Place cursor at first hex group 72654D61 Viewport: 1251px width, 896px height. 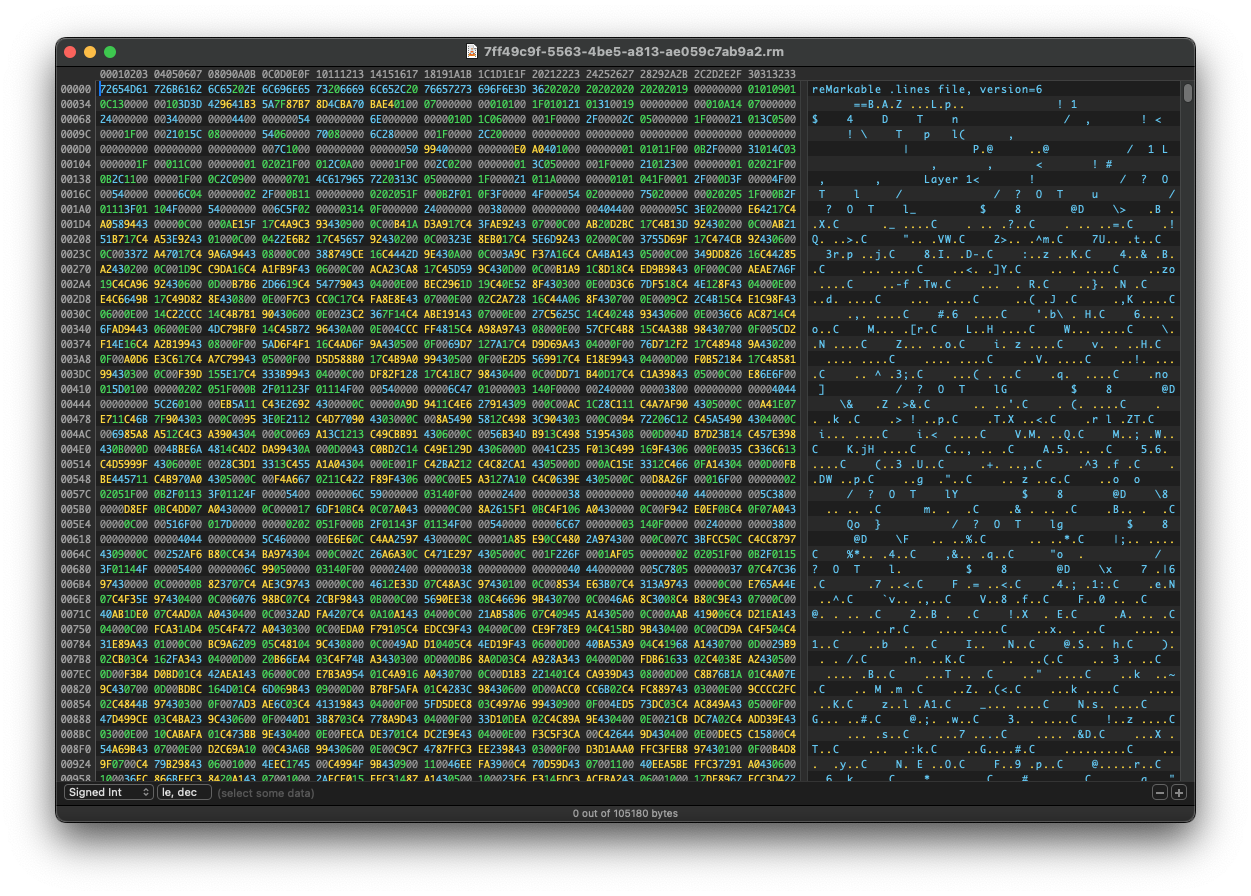click(124, 89)
